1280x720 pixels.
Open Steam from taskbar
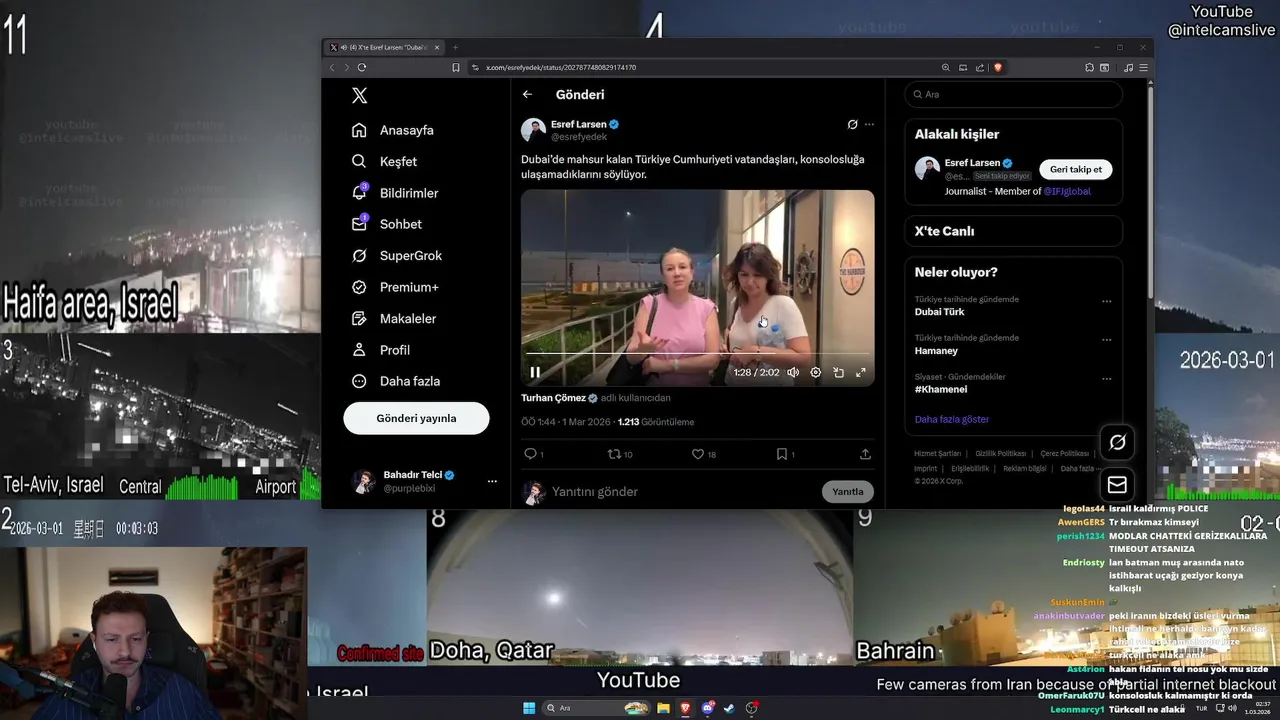pos(729,708)
